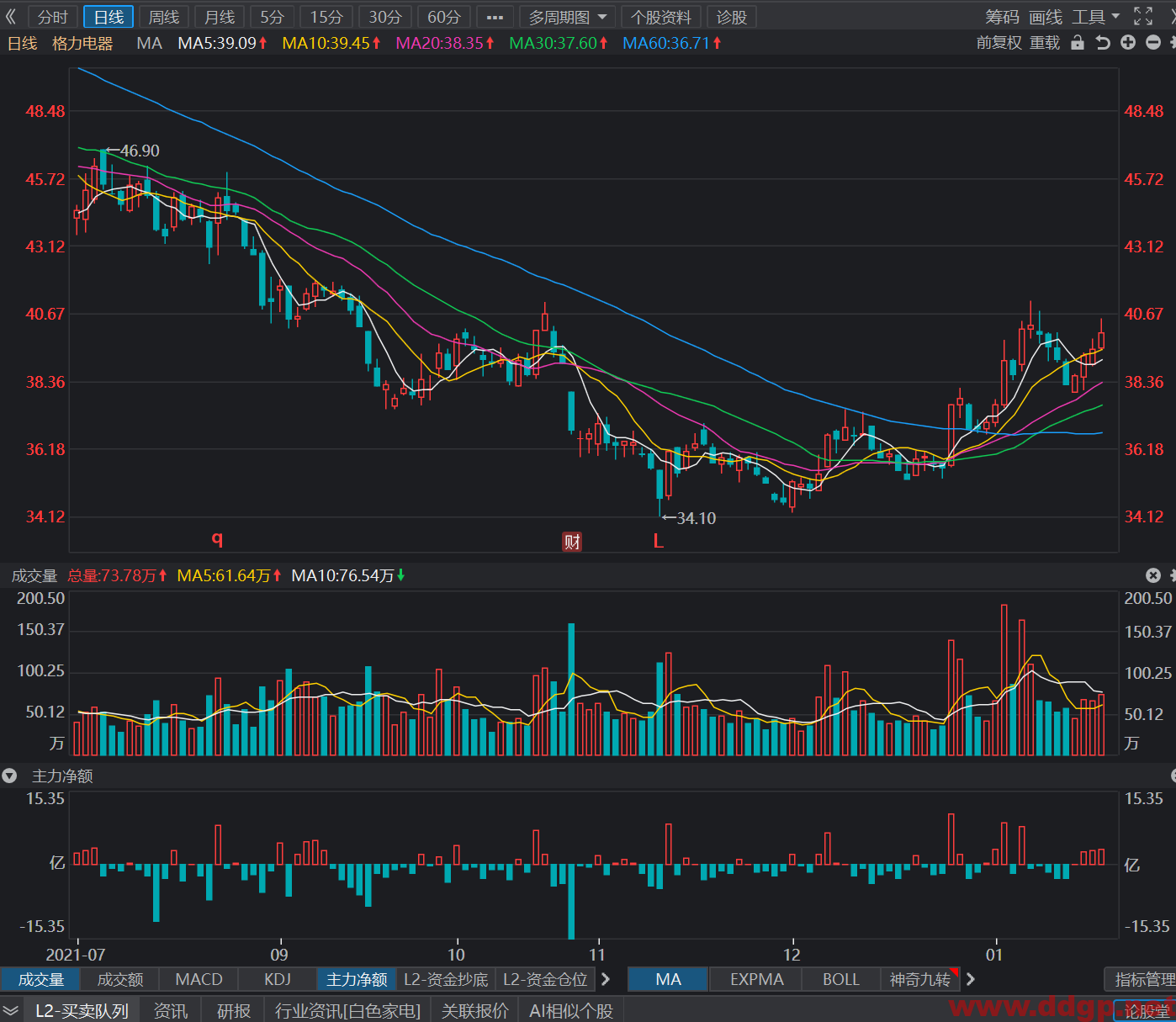Zoom in with the plus circle icon

pyautogui.click(x=1128, y=43)
